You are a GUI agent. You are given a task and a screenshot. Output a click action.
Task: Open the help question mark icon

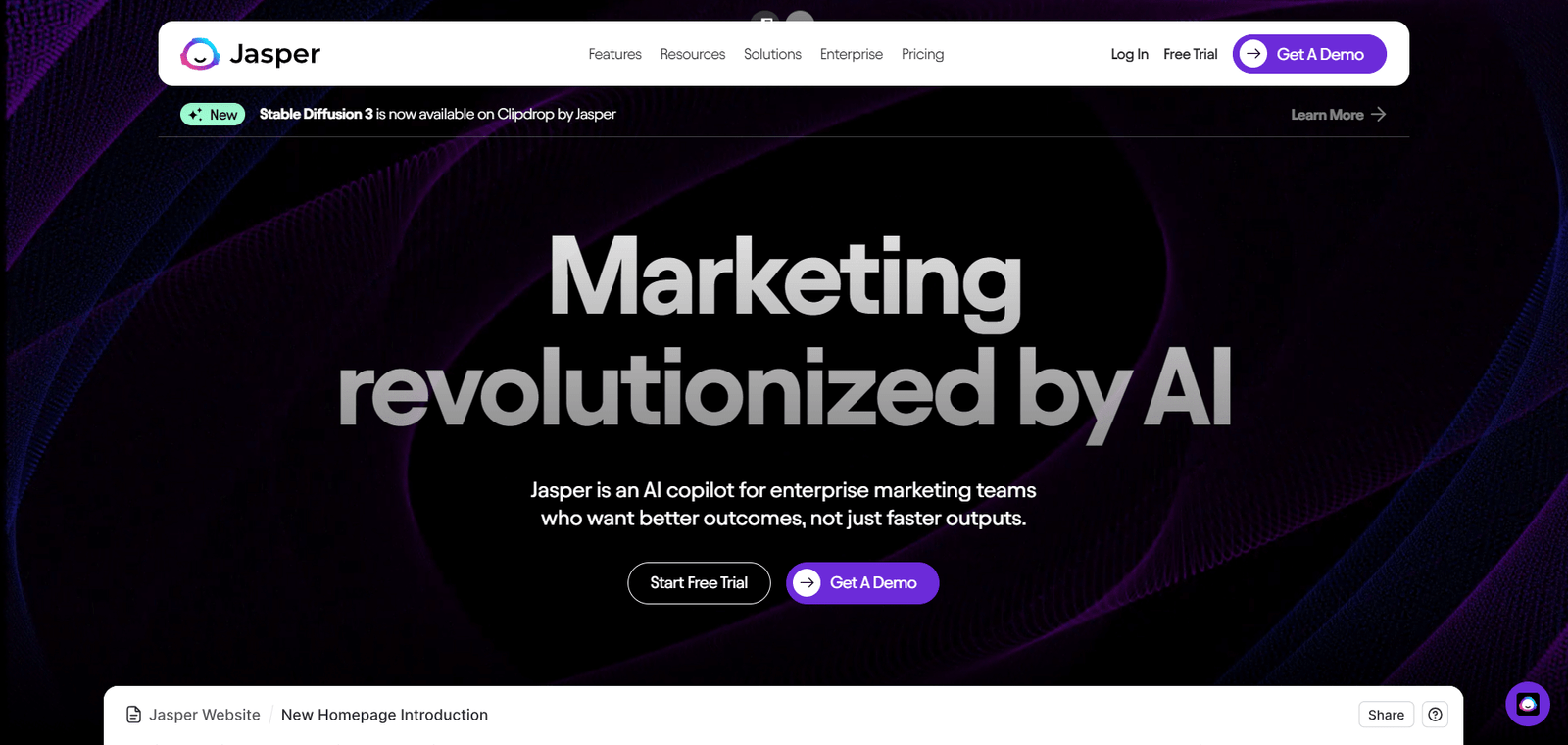point(1435,715)
